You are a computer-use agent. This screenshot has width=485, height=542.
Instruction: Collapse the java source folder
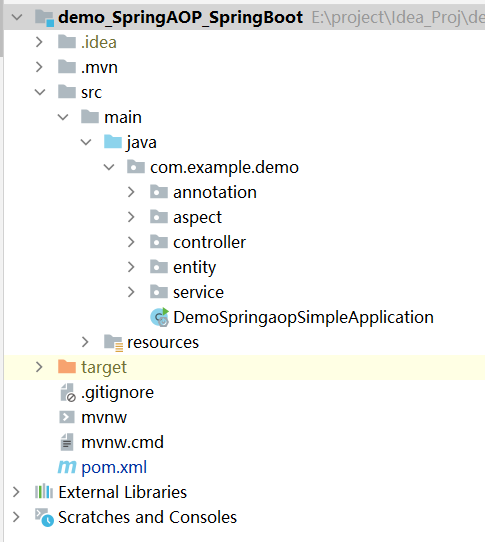[x=86, y=142]
